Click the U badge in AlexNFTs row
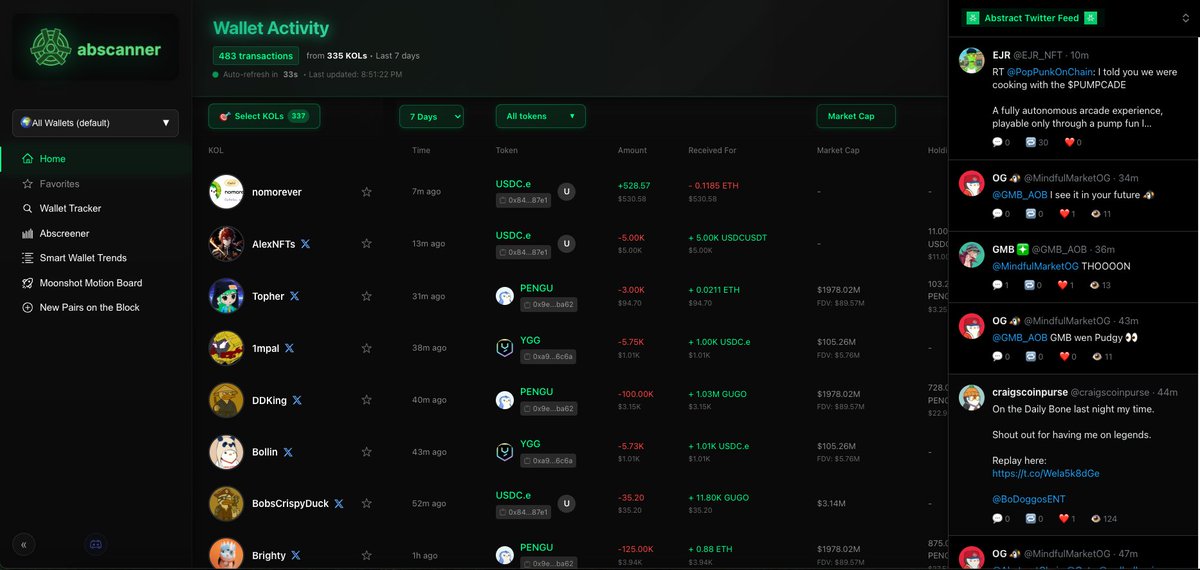This screenshot has width=1200, height=570. tap(566, 243)
